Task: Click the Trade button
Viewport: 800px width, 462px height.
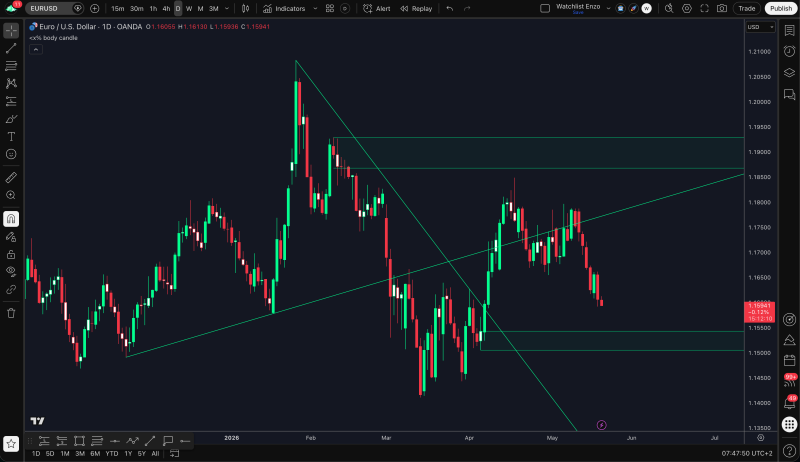Action: click(x=747, y=8)
